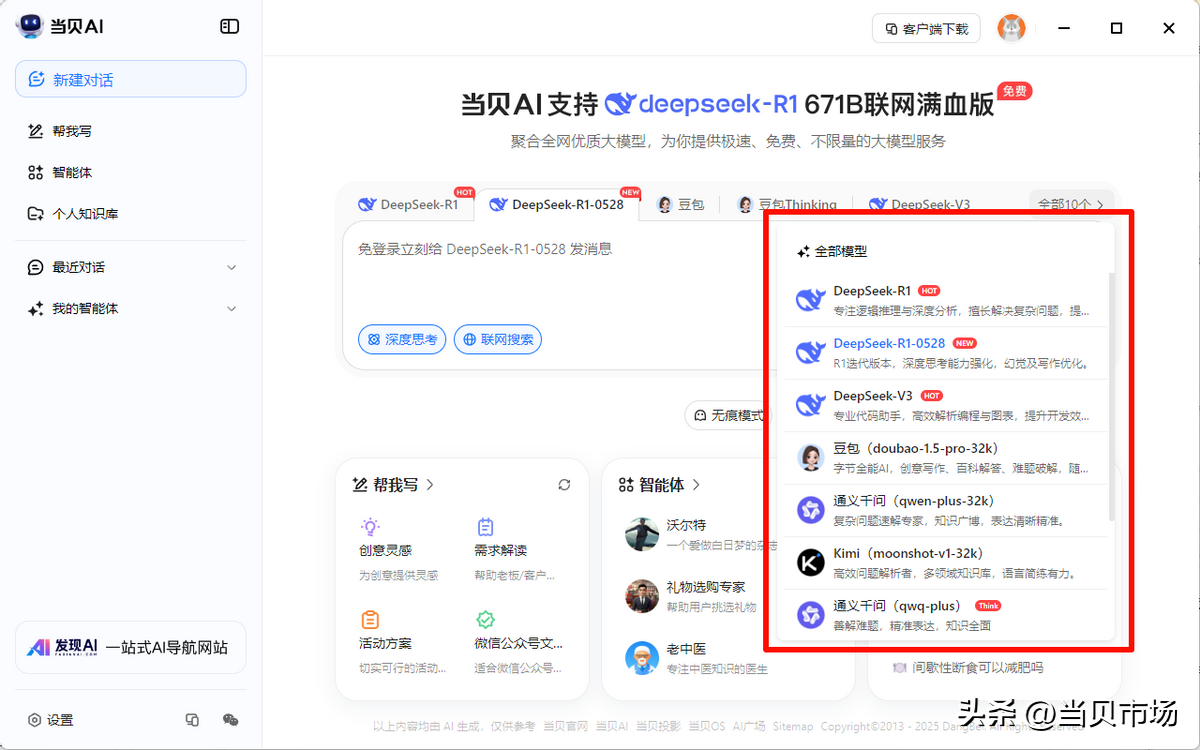This screenshot has height=750, width=1200.
Task: Click the model list scrollbar
Action: (x=1111, y=396)
